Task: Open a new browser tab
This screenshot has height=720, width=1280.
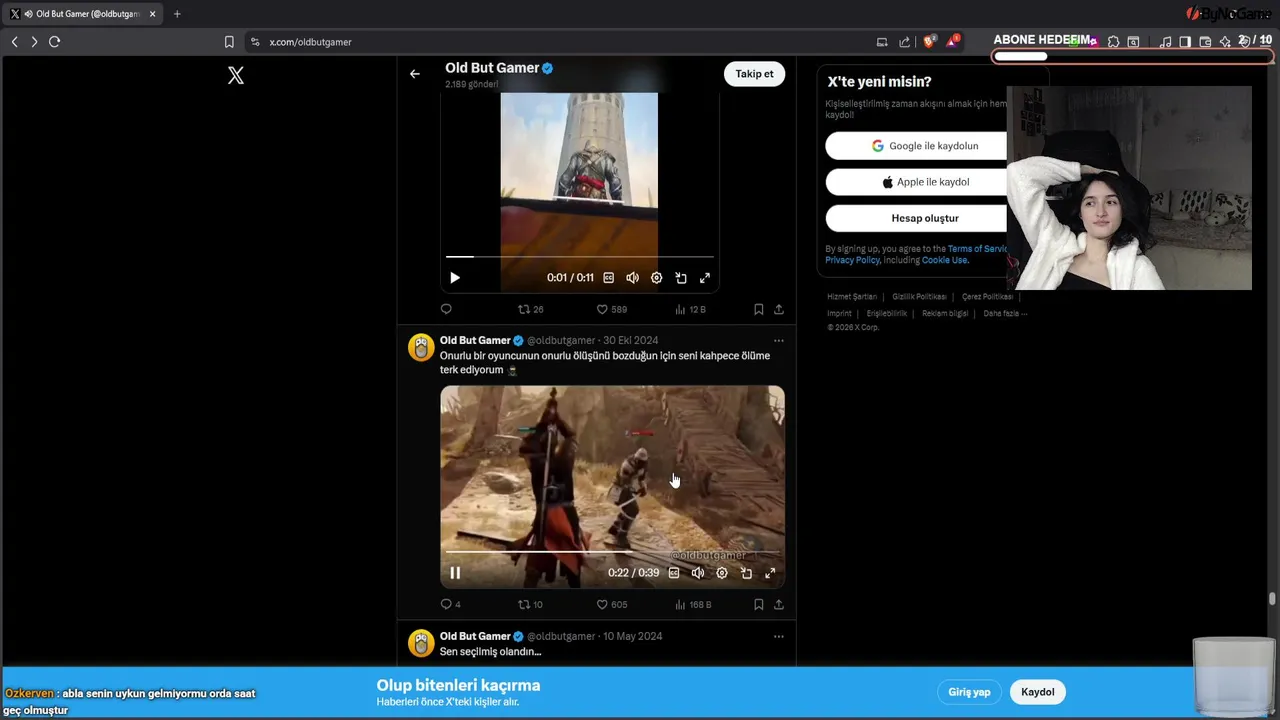Action: pyautogui.click(x=177, y=14)
